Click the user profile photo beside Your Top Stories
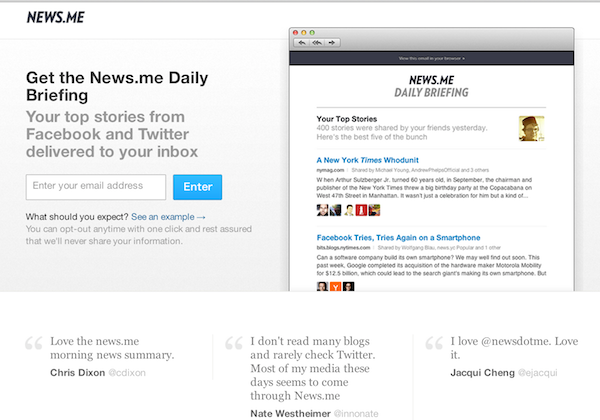 click(531, 128)
